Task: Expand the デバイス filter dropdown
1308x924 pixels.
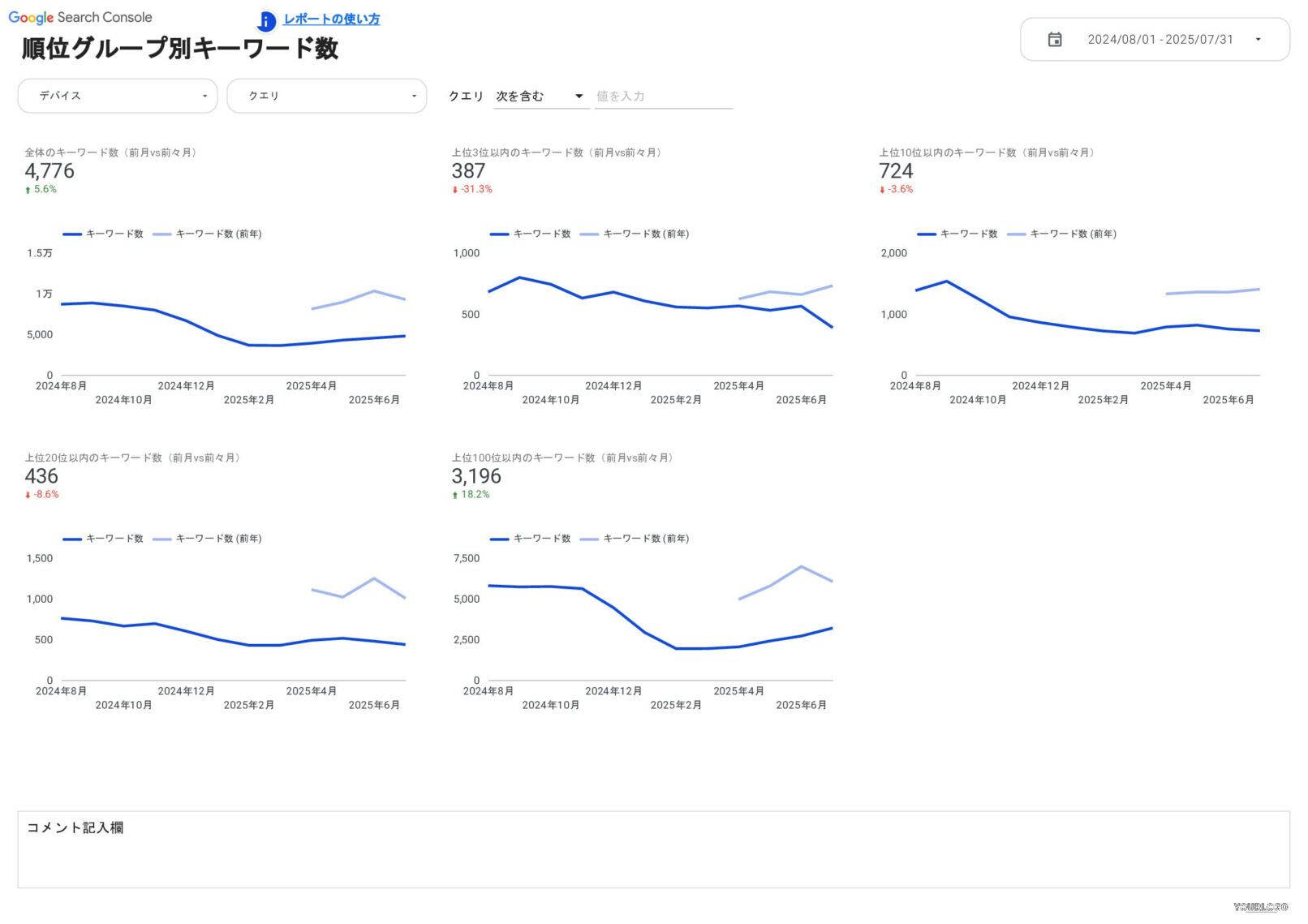Action: [x=118, y=96]
